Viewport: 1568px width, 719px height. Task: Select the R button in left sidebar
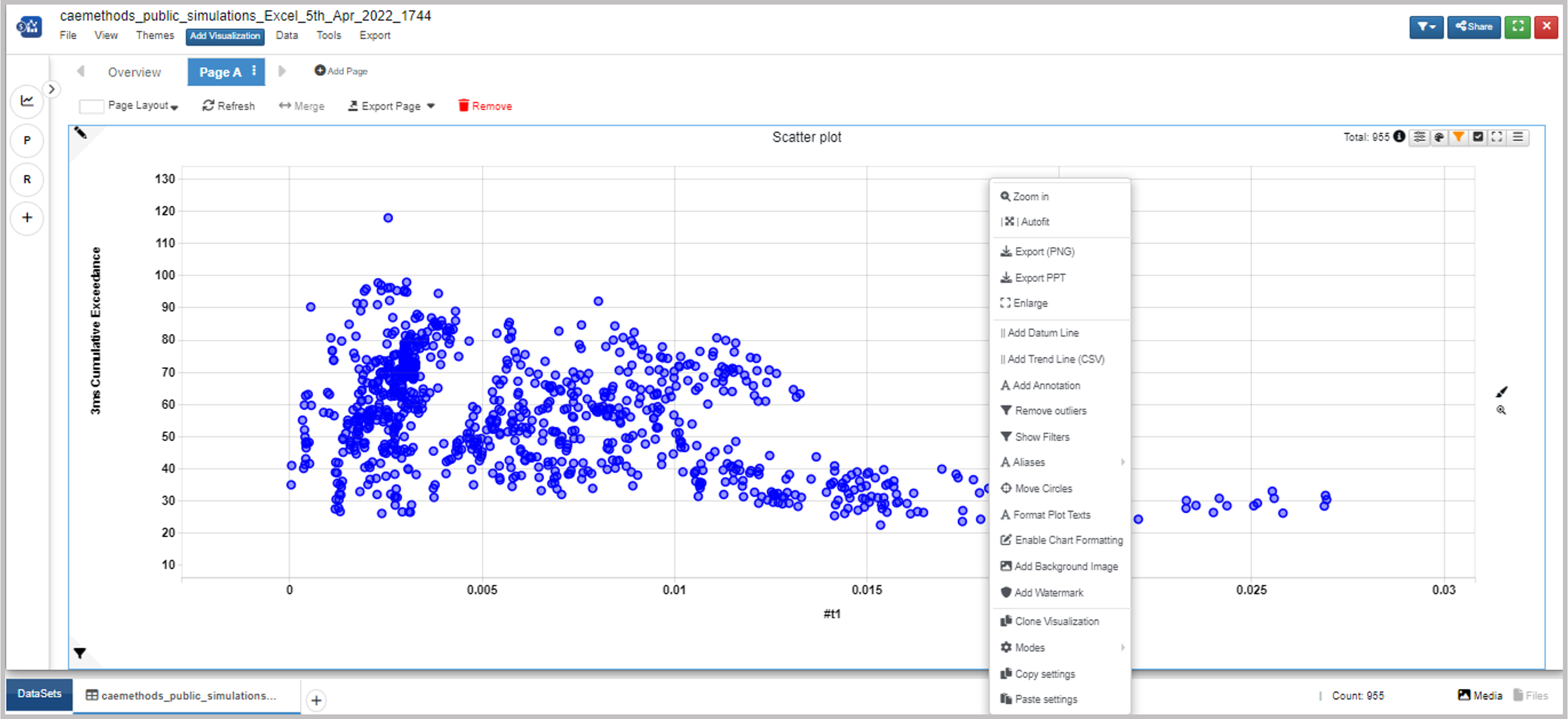(27, 179)
